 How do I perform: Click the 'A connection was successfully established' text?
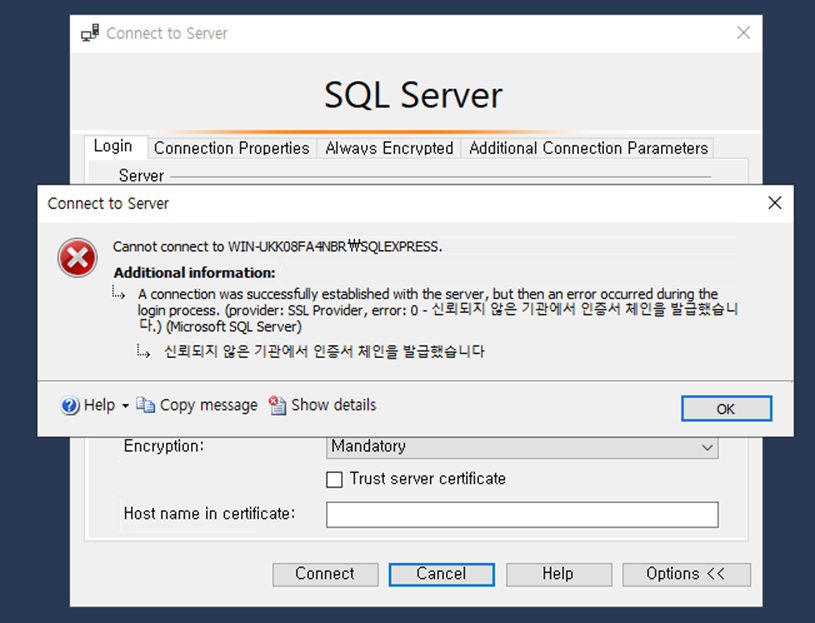pos(438,310)
